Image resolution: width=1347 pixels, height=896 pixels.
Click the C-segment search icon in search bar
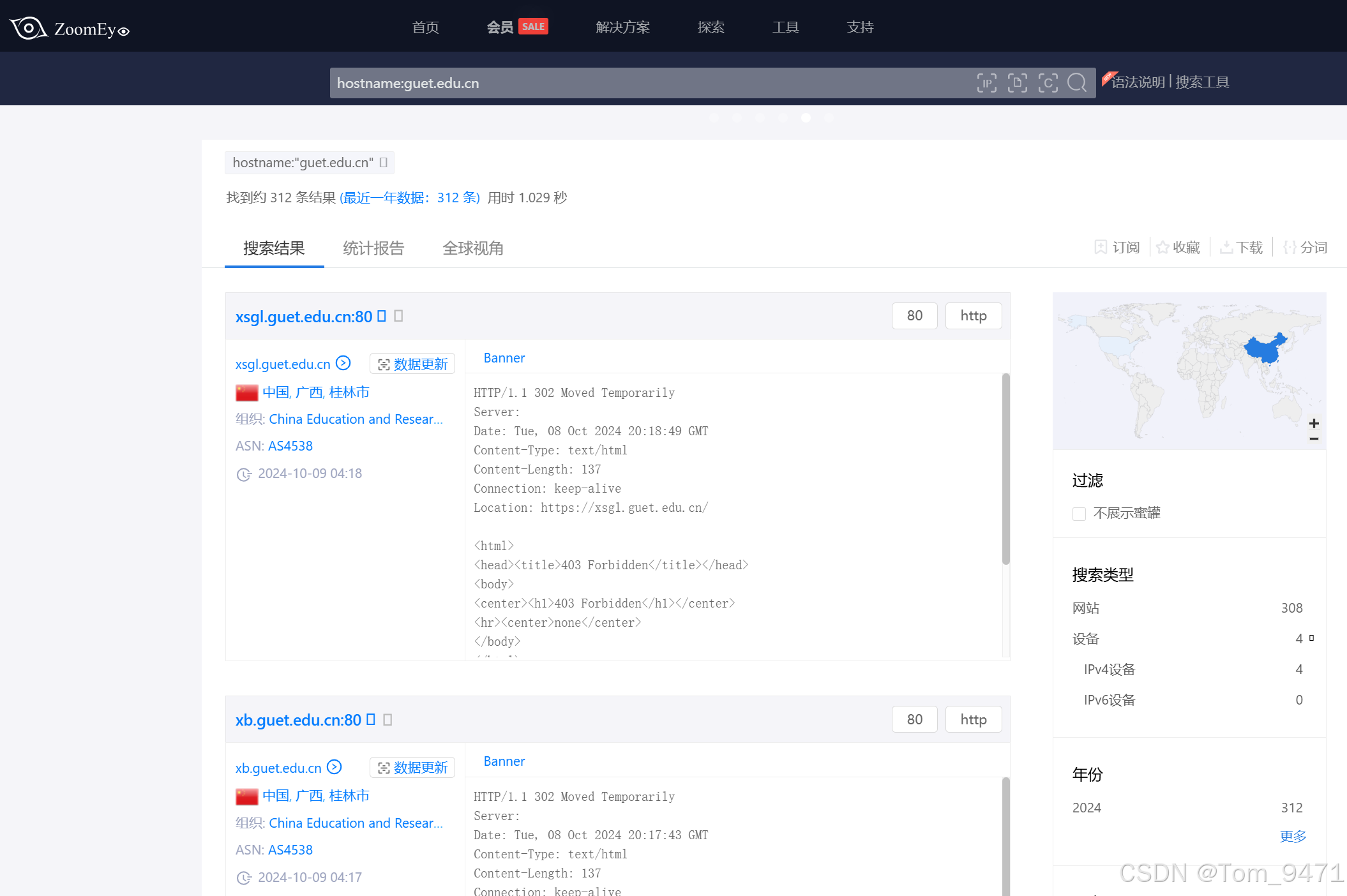tap(1048, 83)
